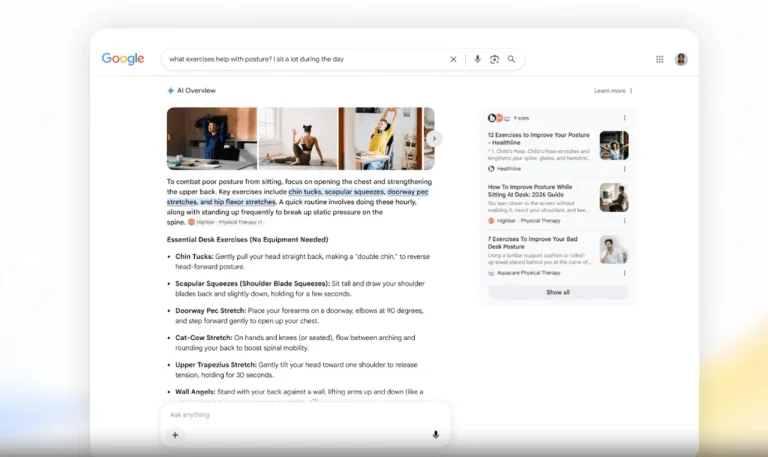Image resolution: width=768 pixels, height=457 pixels.
Task: Click the Ask anything input field
Action: [x=305, y=415]
